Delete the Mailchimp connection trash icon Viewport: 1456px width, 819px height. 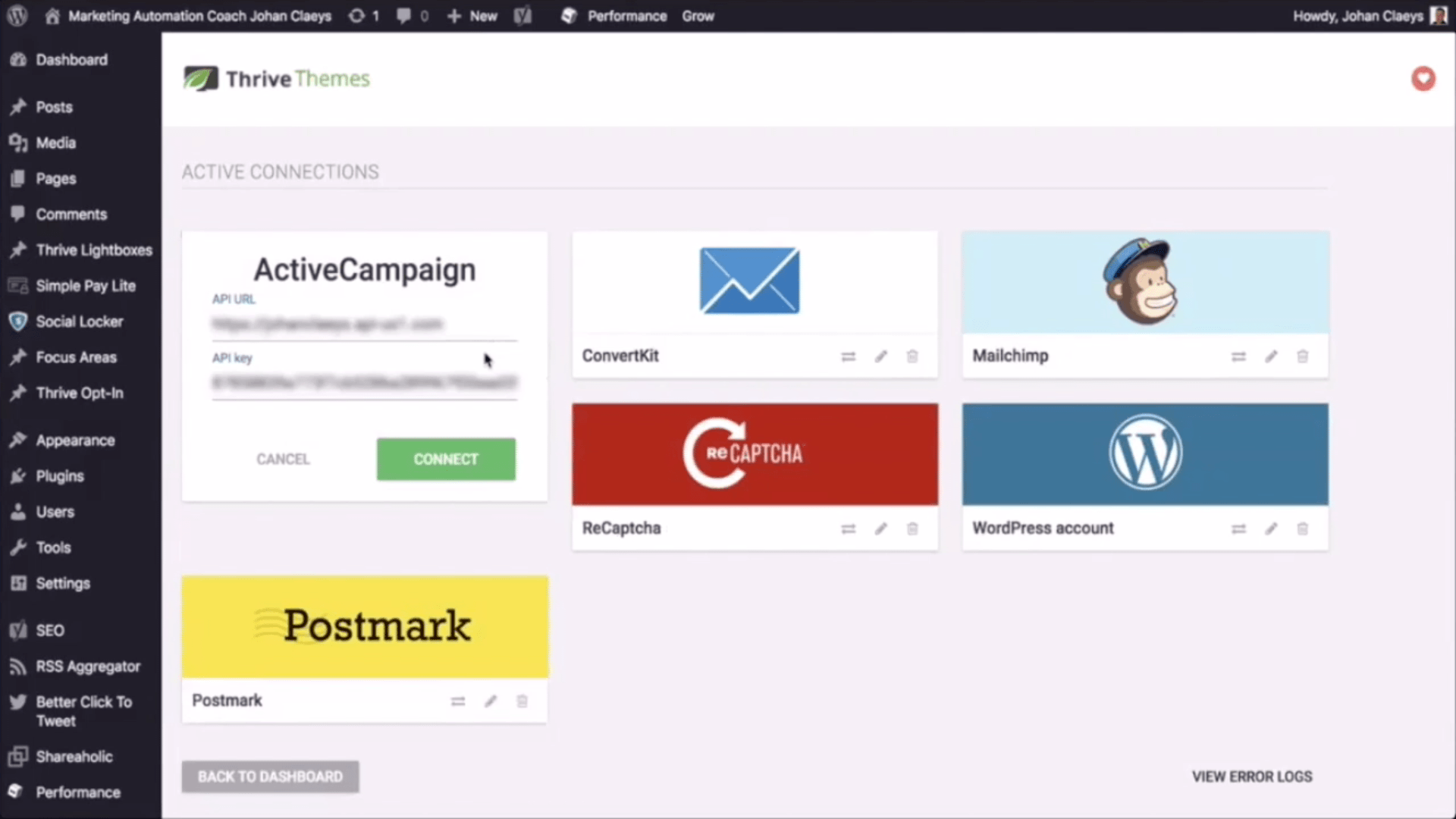click(1302, 356)
